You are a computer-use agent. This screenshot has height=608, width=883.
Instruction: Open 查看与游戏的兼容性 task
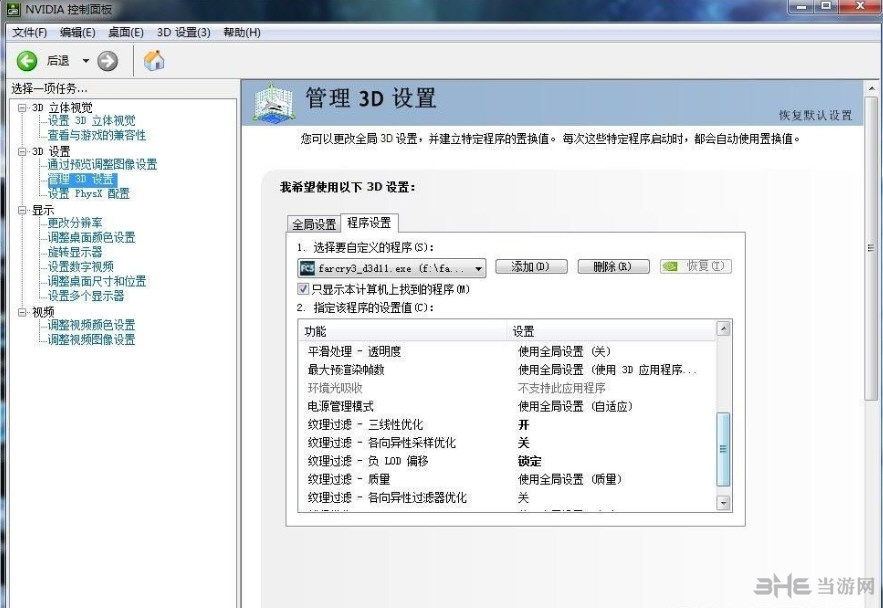96,135
